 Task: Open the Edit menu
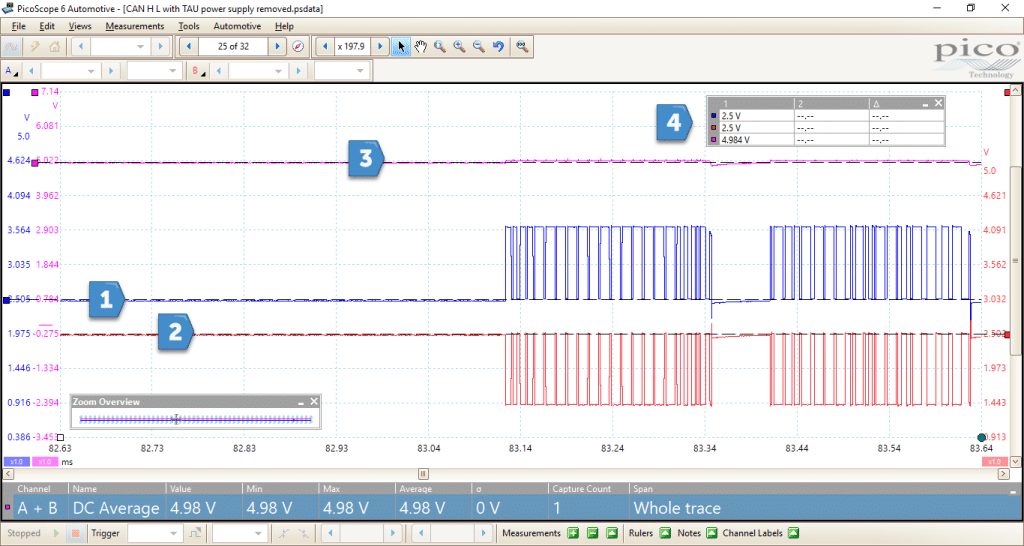pos(47,26)
